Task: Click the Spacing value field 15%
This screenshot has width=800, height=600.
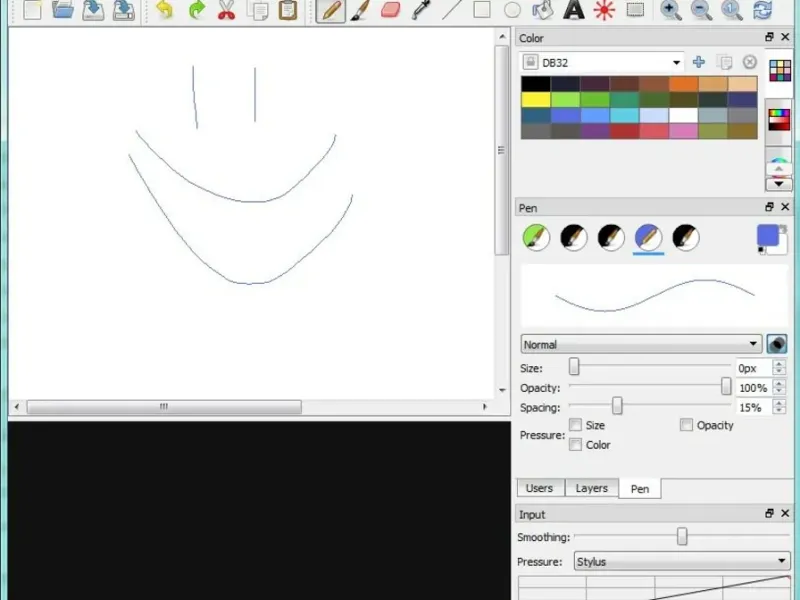Action: pyautogui.click(x=754, y=408)
